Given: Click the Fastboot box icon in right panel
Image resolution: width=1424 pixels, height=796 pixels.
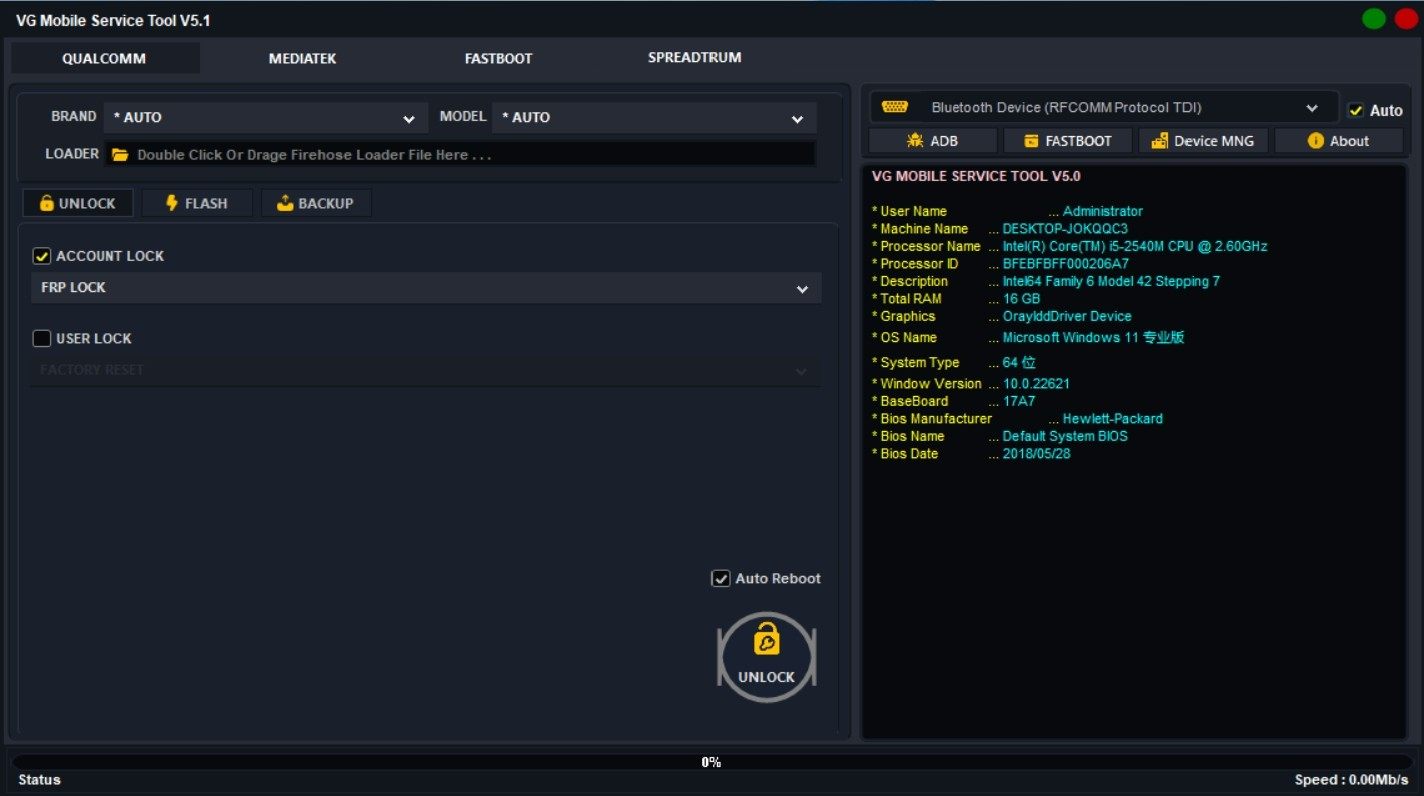Looking at the screenshot, I should tap(1031, 141).
